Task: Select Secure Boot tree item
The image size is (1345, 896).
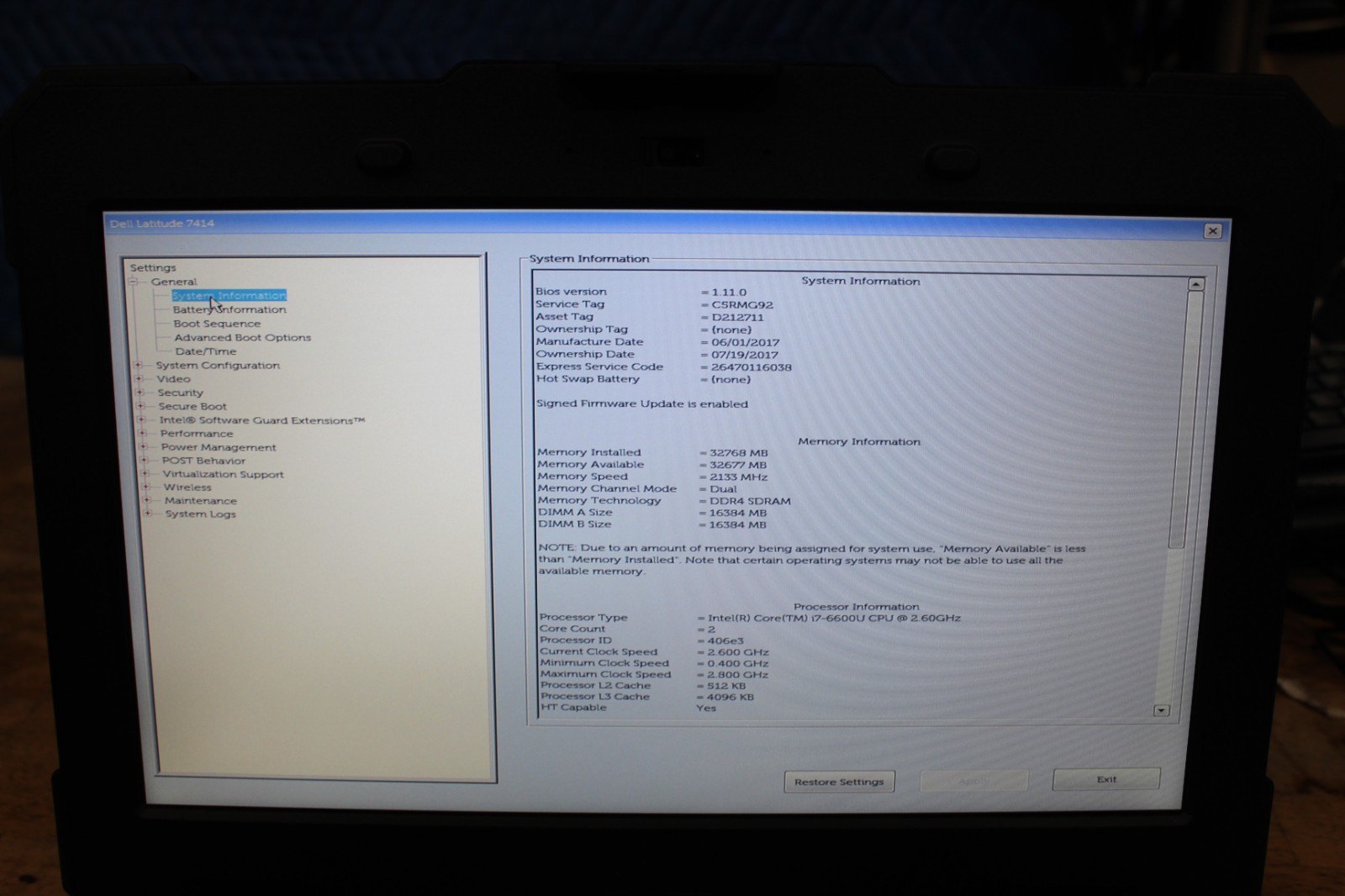Action: click(x=193, y=406)
